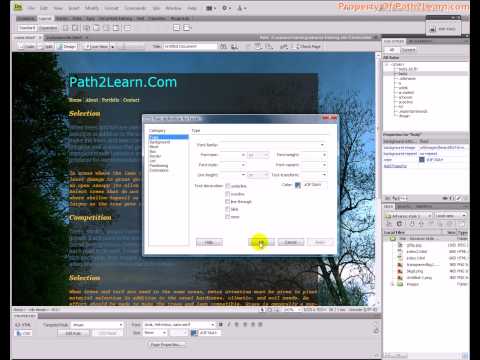
Task: Toggle Bold in the Properties inspector
Action: 221,324
